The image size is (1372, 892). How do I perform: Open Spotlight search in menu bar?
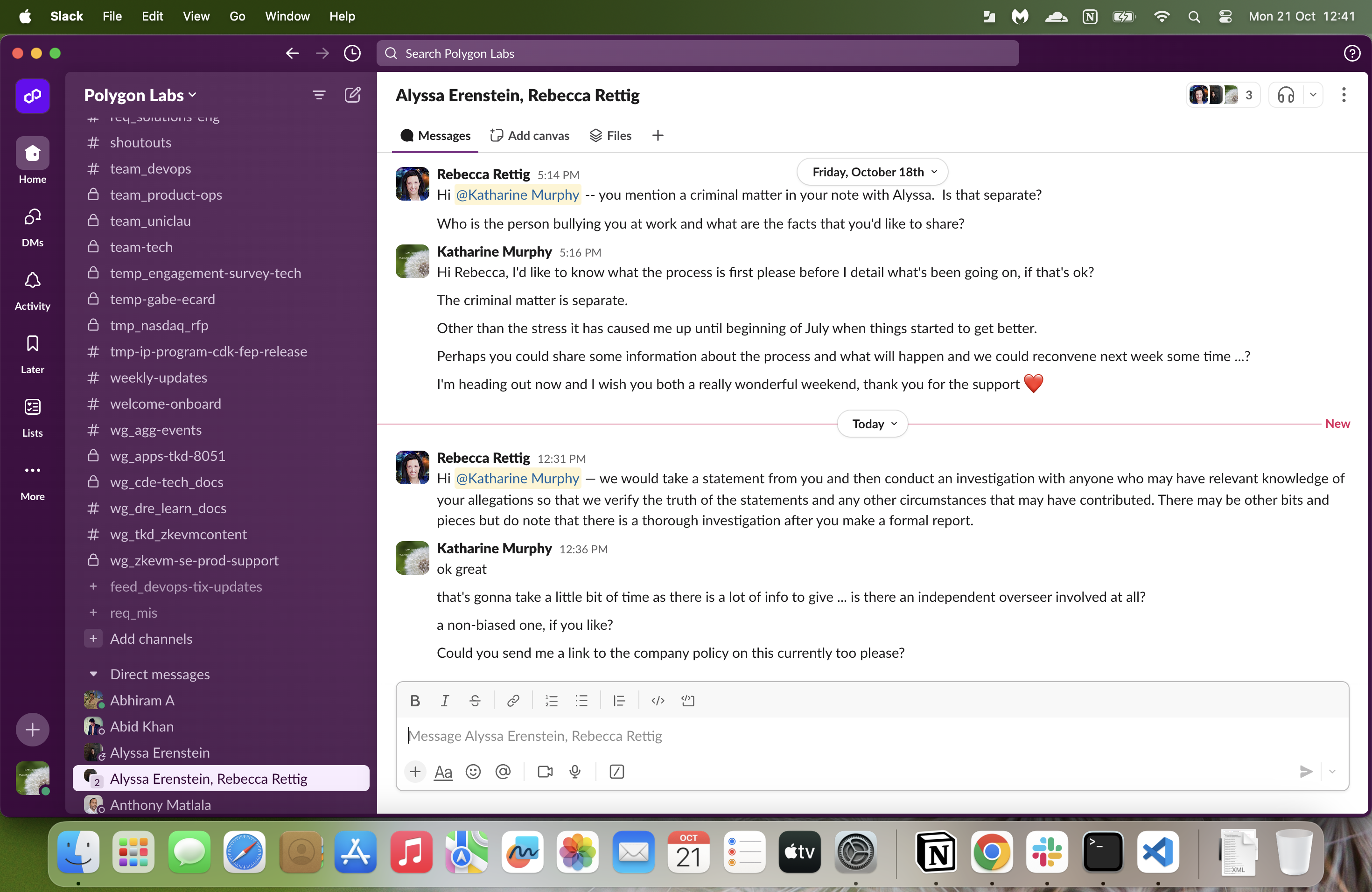coord(1194,16)
